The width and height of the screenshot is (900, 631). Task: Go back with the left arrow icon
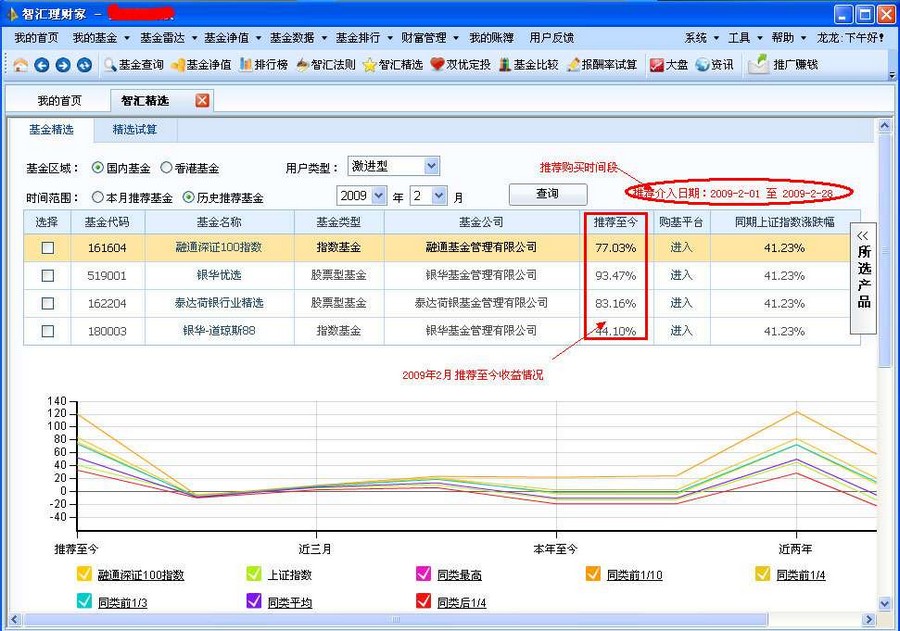point(42,65)
